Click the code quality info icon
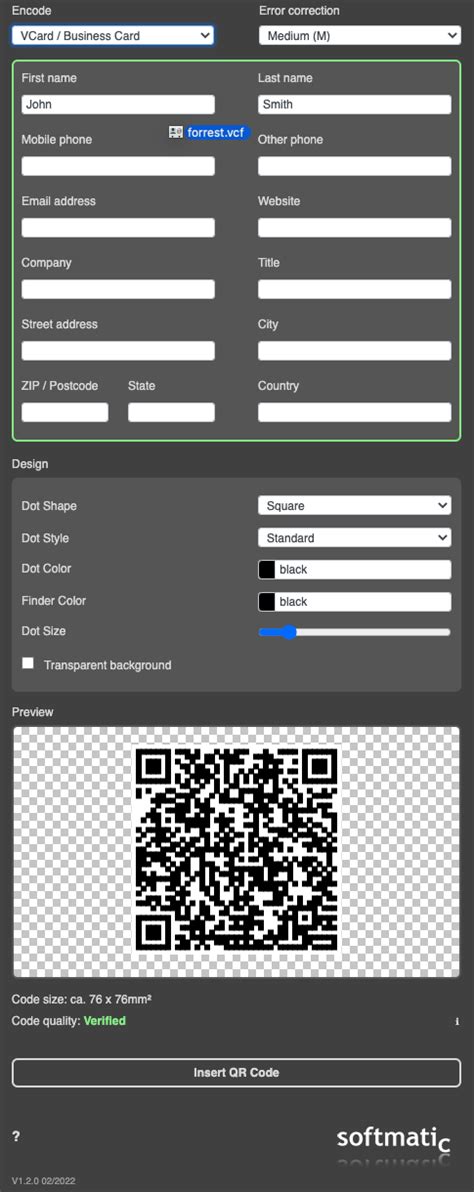Image resolution: width=474 pixels, height=1192 pixels. (457, 1021)
